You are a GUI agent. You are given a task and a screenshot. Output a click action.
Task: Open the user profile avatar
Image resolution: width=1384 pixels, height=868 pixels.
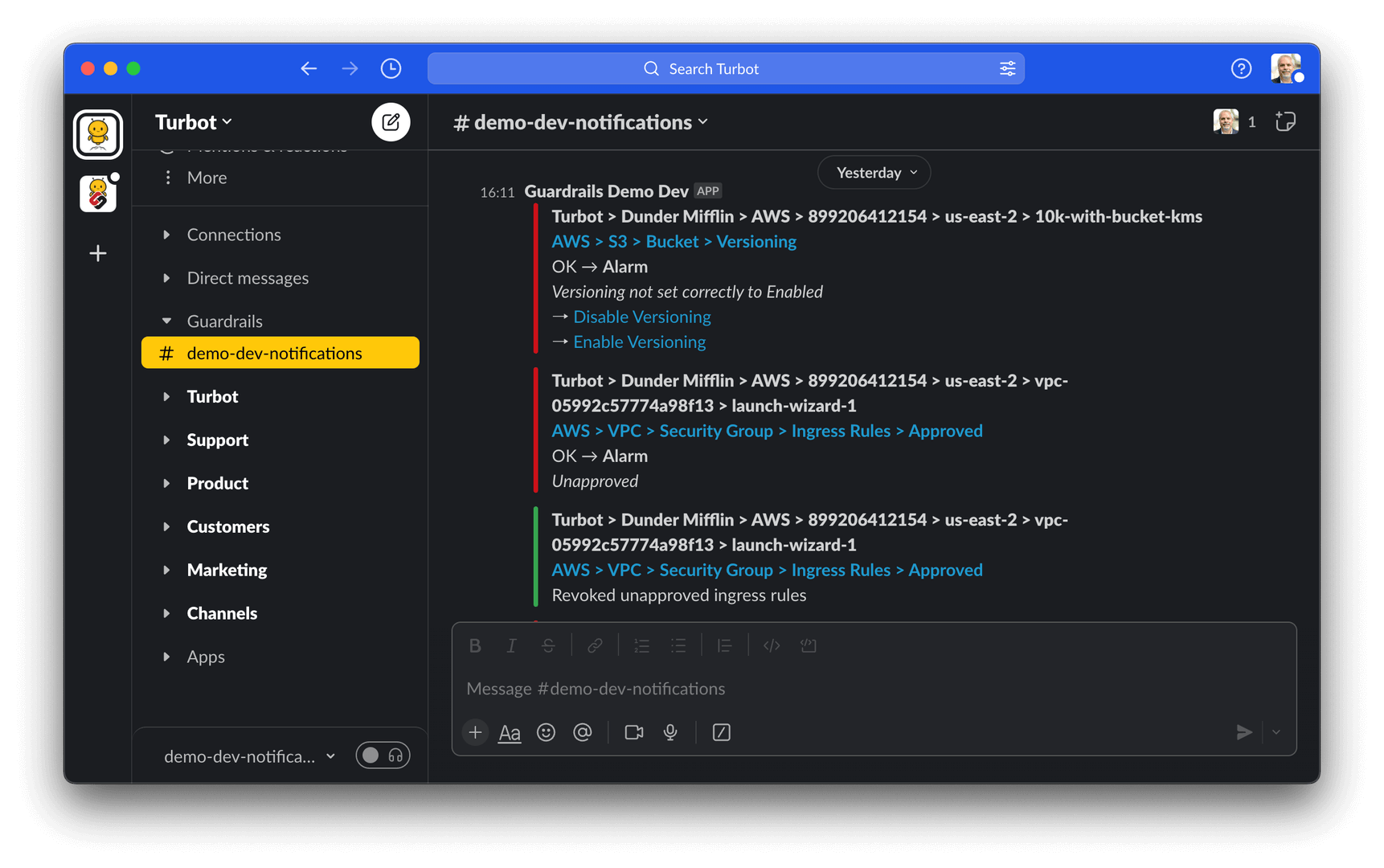tap(1286, 69)
